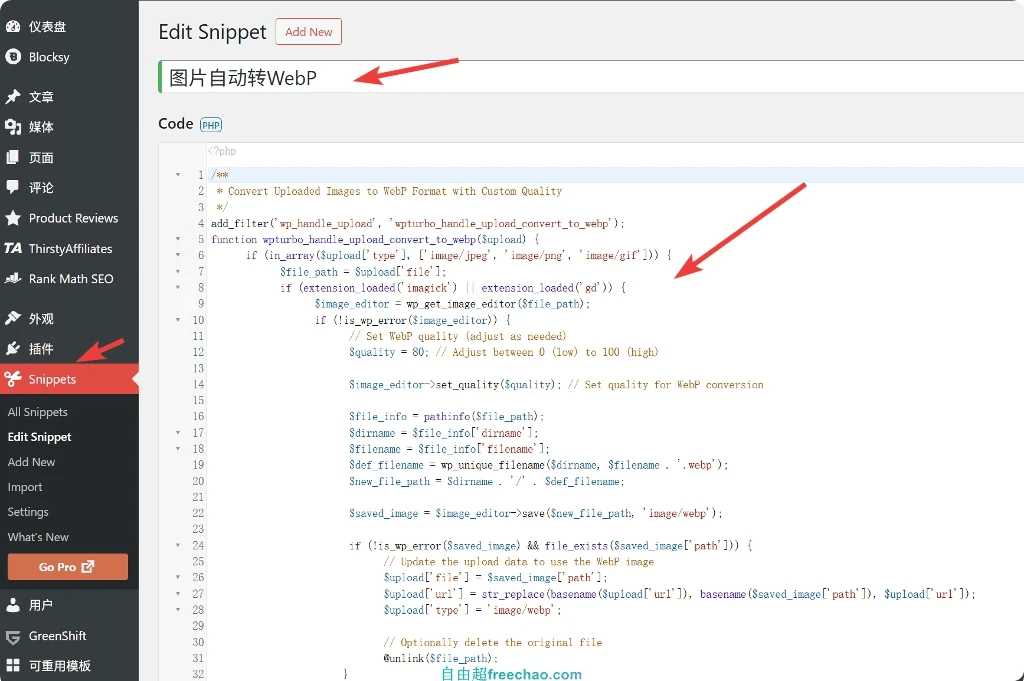Open What's New under Snippets
Image resolution: width=1024 pixels, height=681 pixels.
(38, 537)
